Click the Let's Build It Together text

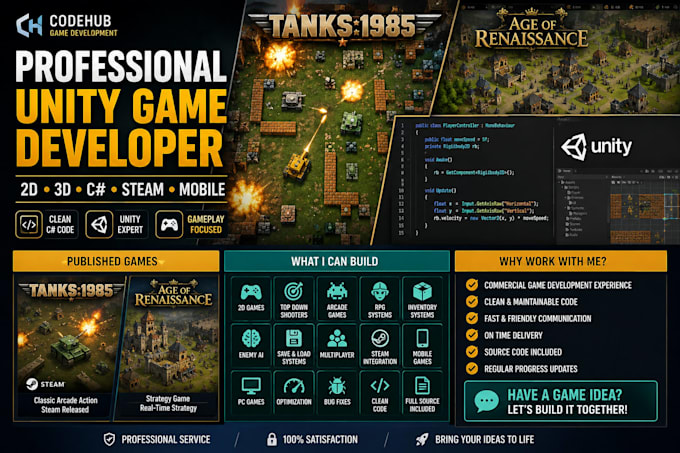(567, 410)
